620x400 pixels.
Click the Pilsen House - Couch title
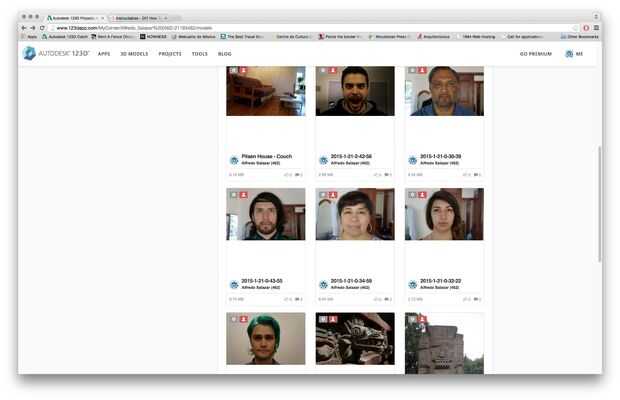click(267, 156)
